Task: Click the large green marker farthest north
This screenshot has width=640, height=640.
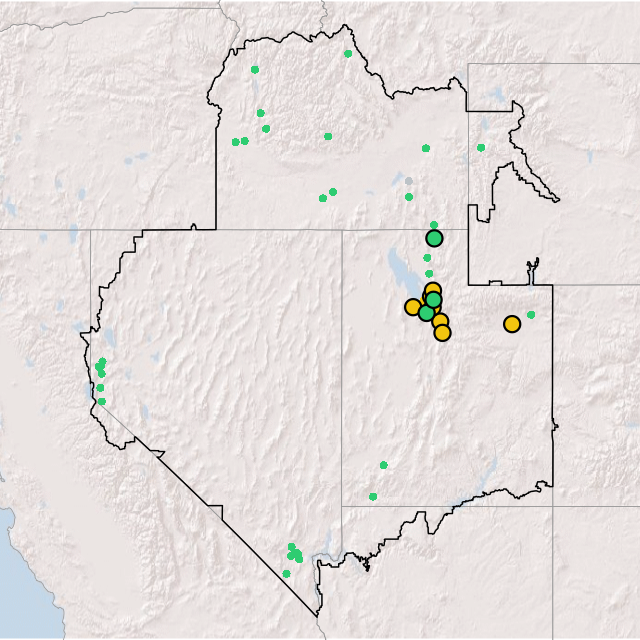Action: point(434,238)
